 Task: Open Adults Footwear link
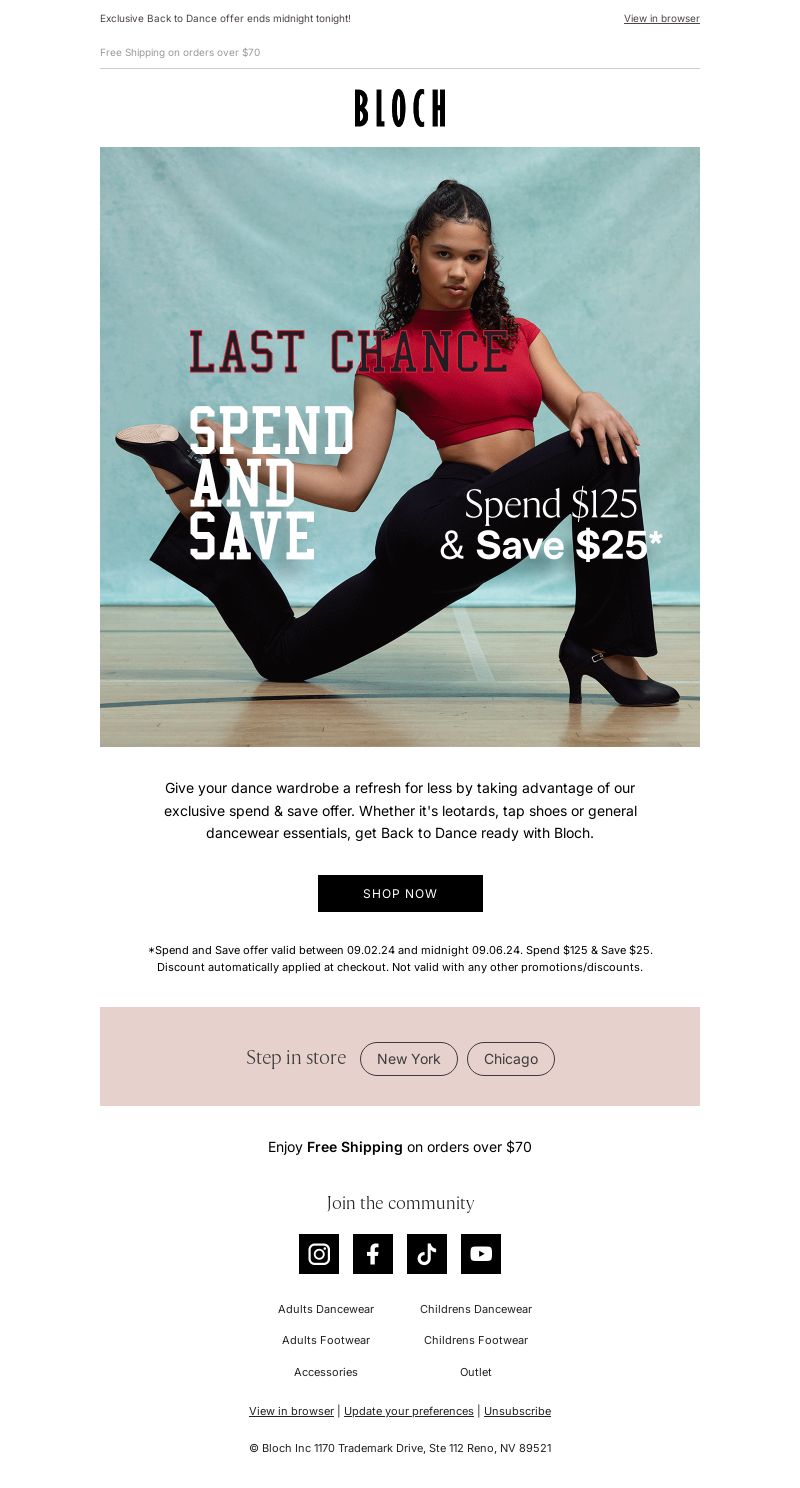[326, 1340]
